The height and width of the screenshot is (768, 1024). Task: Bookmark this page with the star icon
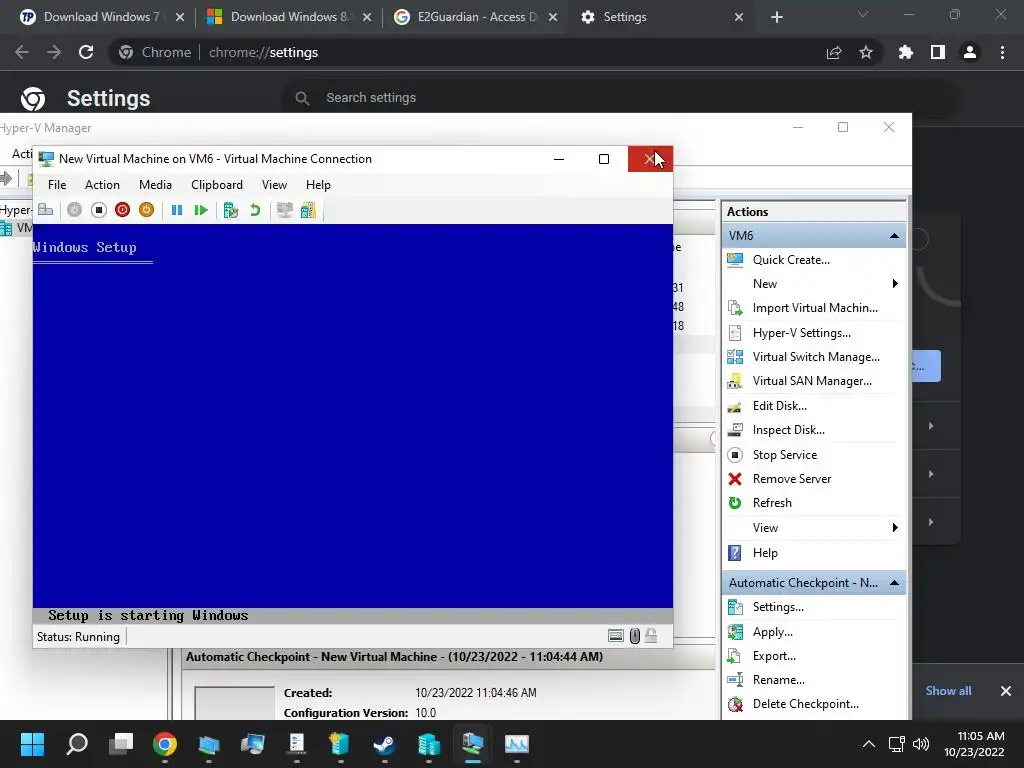[866, 52]
